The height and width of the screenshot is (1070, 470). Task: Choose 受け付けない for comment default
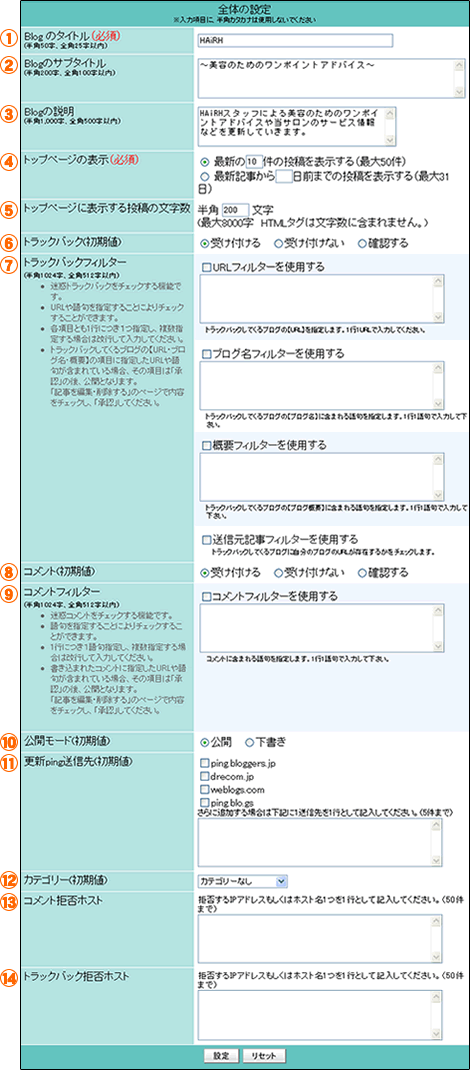278,573
